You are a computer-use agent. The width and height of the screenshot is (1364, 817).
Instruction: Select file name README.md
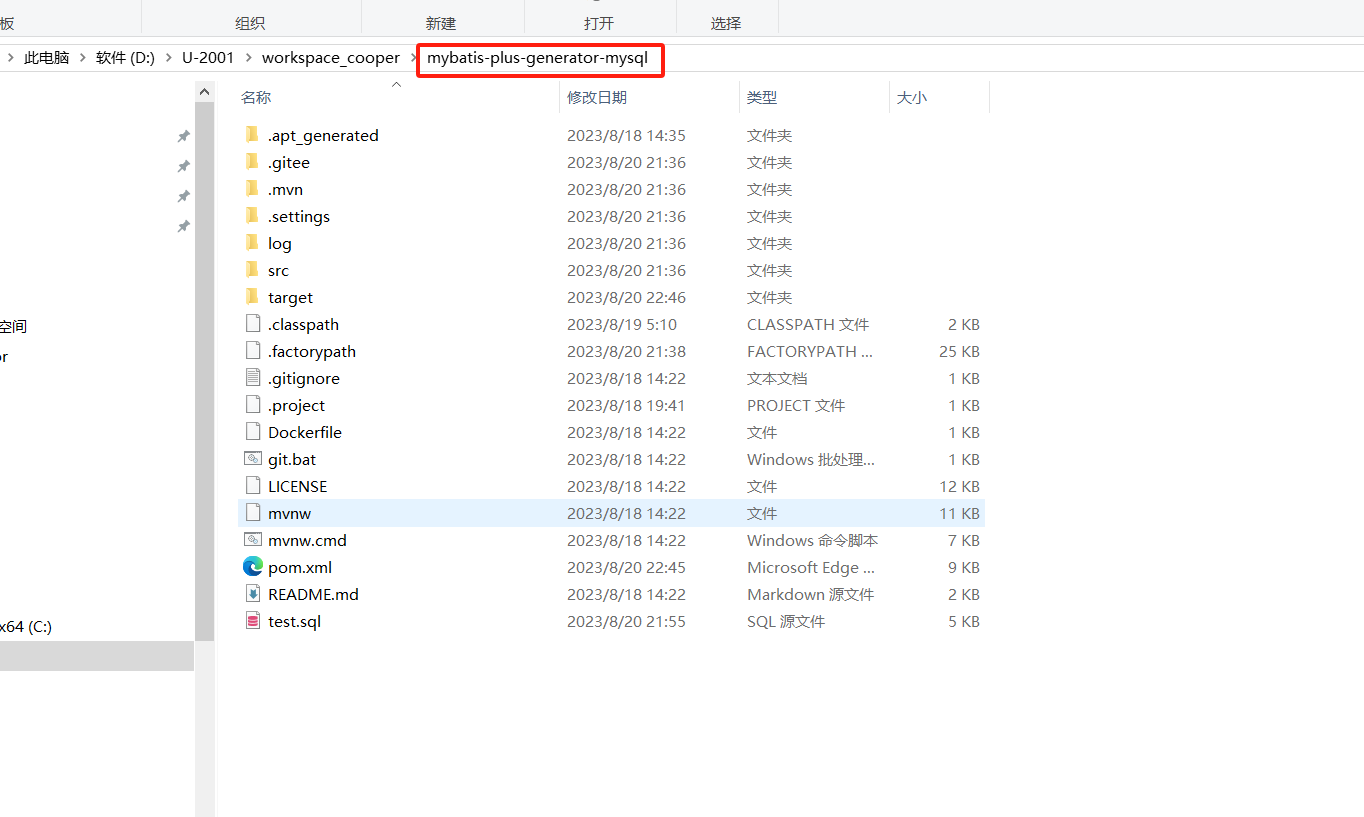pos(313,594)
